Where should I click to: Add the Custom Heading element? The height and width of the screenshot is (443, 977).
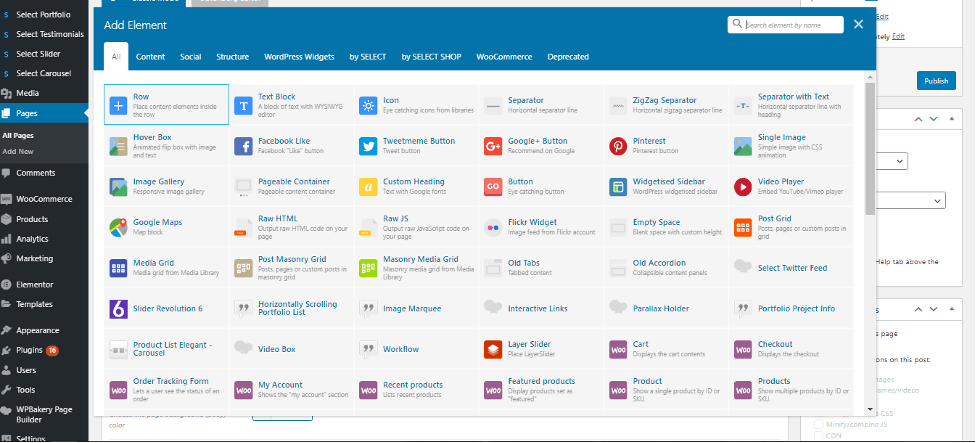(416, 186)
